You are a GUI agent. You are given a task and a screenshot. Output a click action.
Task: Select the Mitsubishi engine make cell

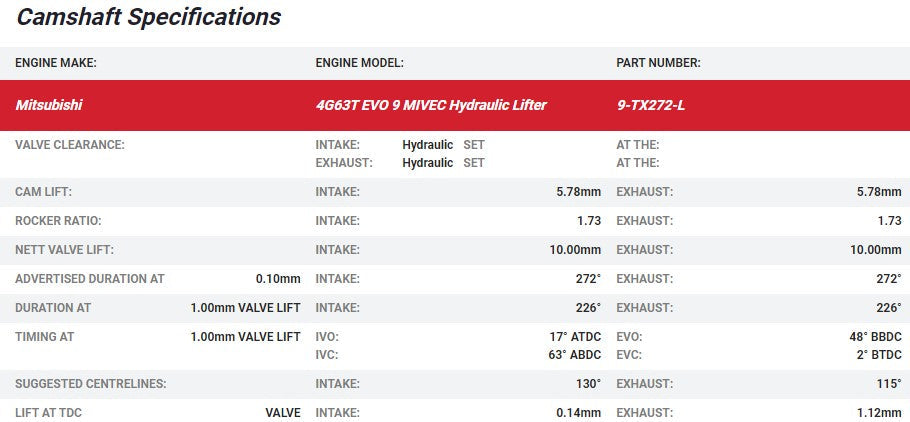point(49,105)
